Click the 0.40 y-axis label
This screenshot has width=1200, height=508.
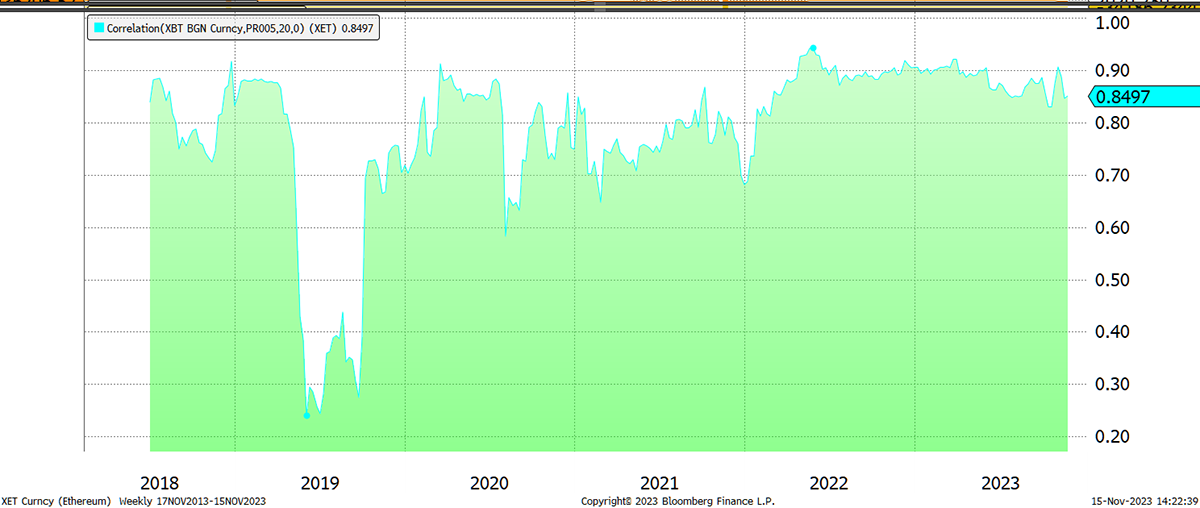tap(1113, 332)
